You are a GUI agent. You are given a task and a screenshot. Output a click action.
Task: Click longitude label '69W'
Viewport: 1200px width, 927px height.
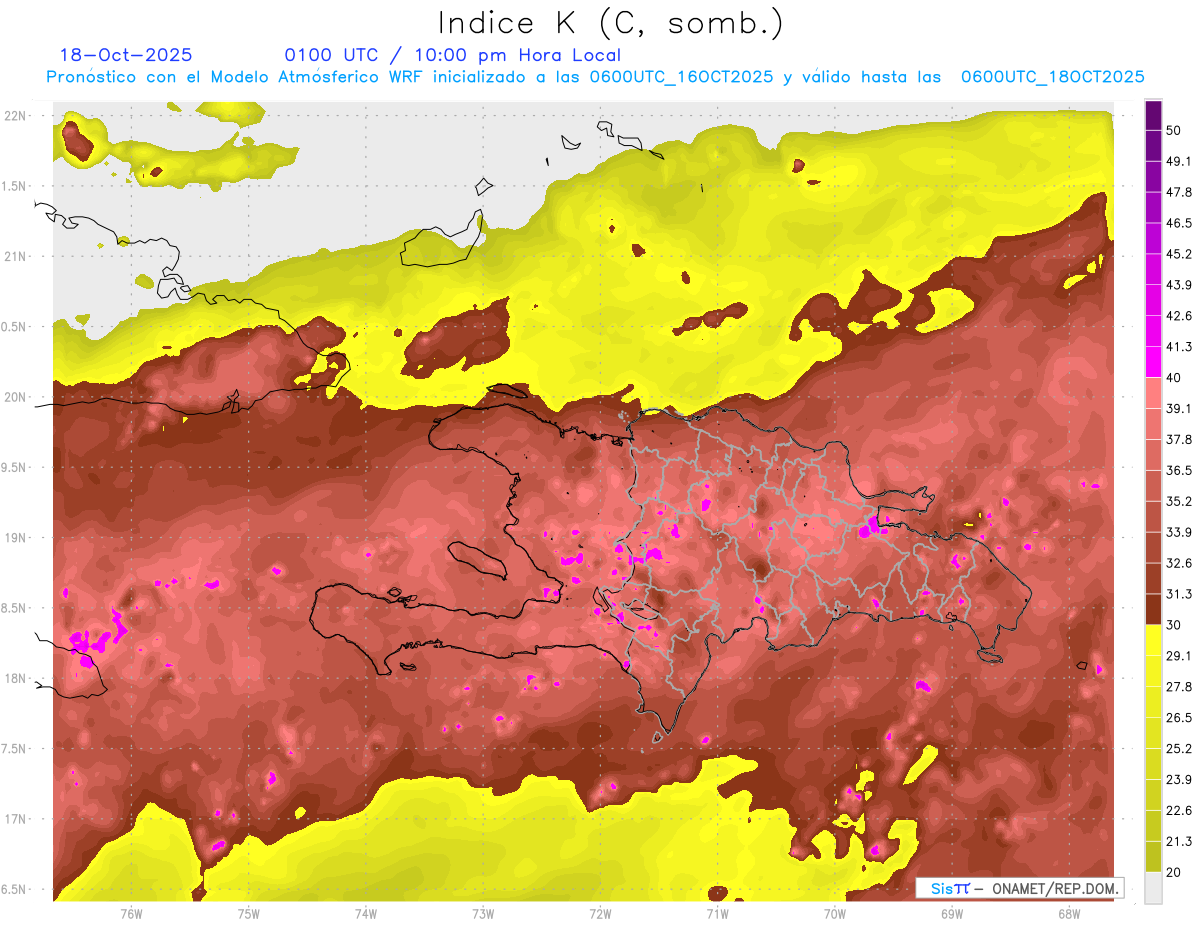click(952, 914)
